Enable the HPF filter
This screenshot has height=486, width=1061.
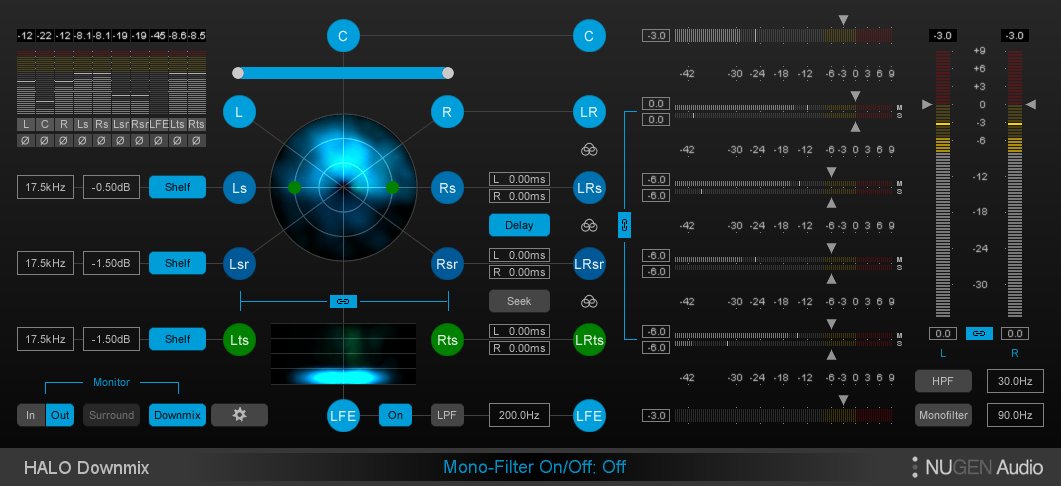[x=943, y=381]
